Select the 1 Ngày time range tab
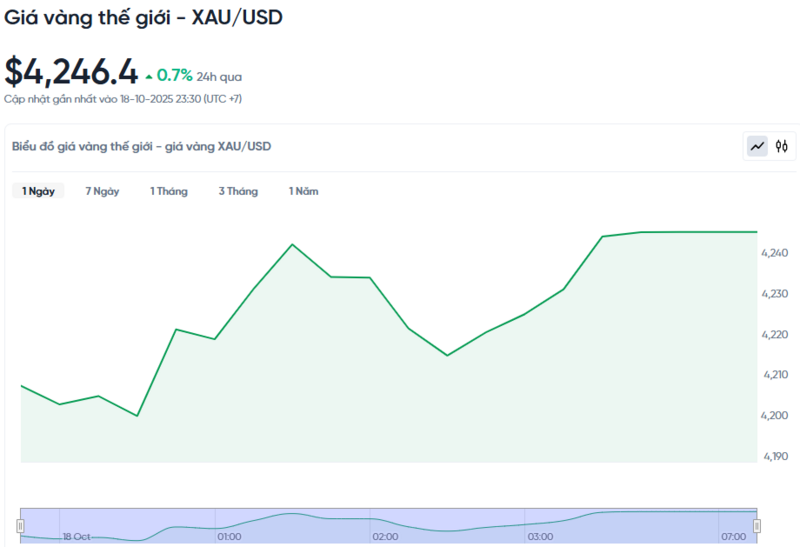Image resolution: width=800 pixels, height=547 pixels. (38, 191)
